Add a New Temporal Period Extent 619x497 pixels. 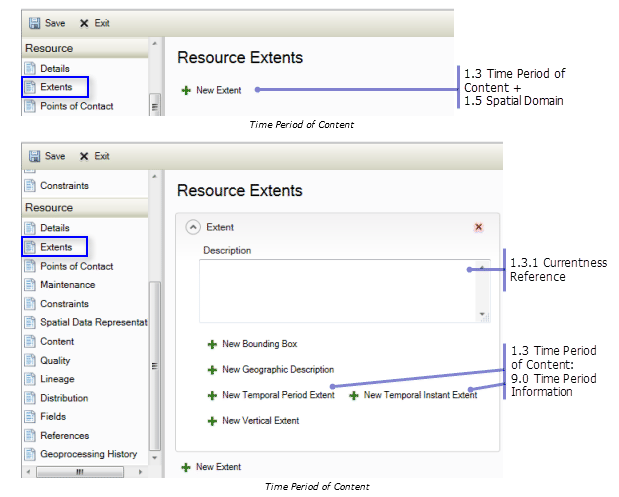click(271, 395)
